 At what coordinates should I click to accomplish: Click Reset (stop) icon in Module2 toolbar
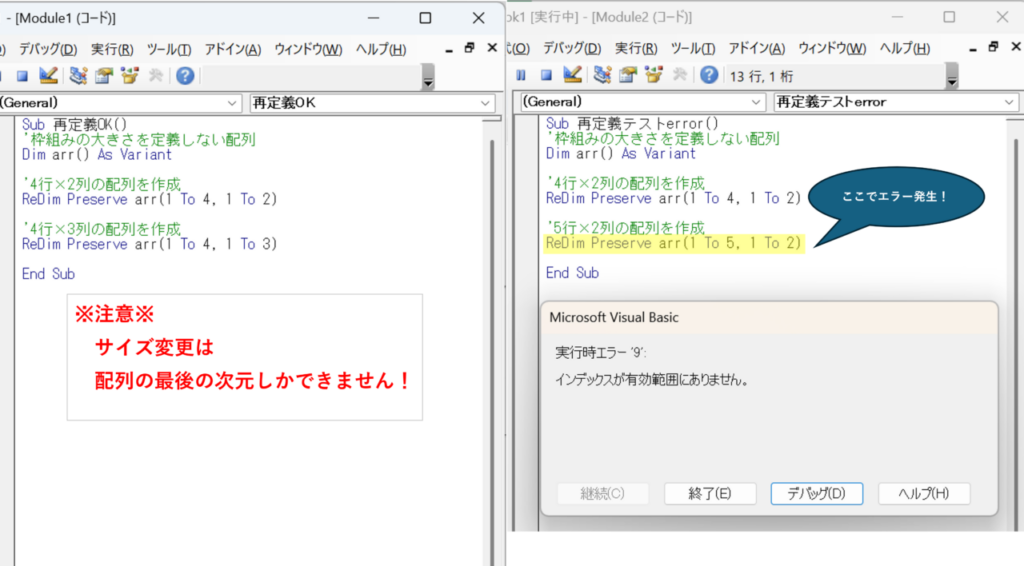point(547,76)
